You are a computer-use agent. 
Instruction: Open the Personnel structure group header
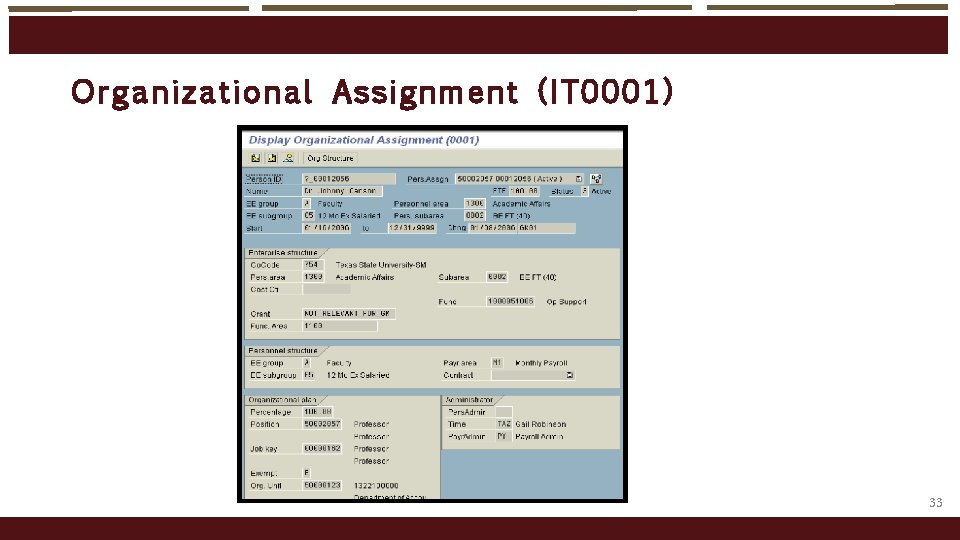(x=283, y=350)
